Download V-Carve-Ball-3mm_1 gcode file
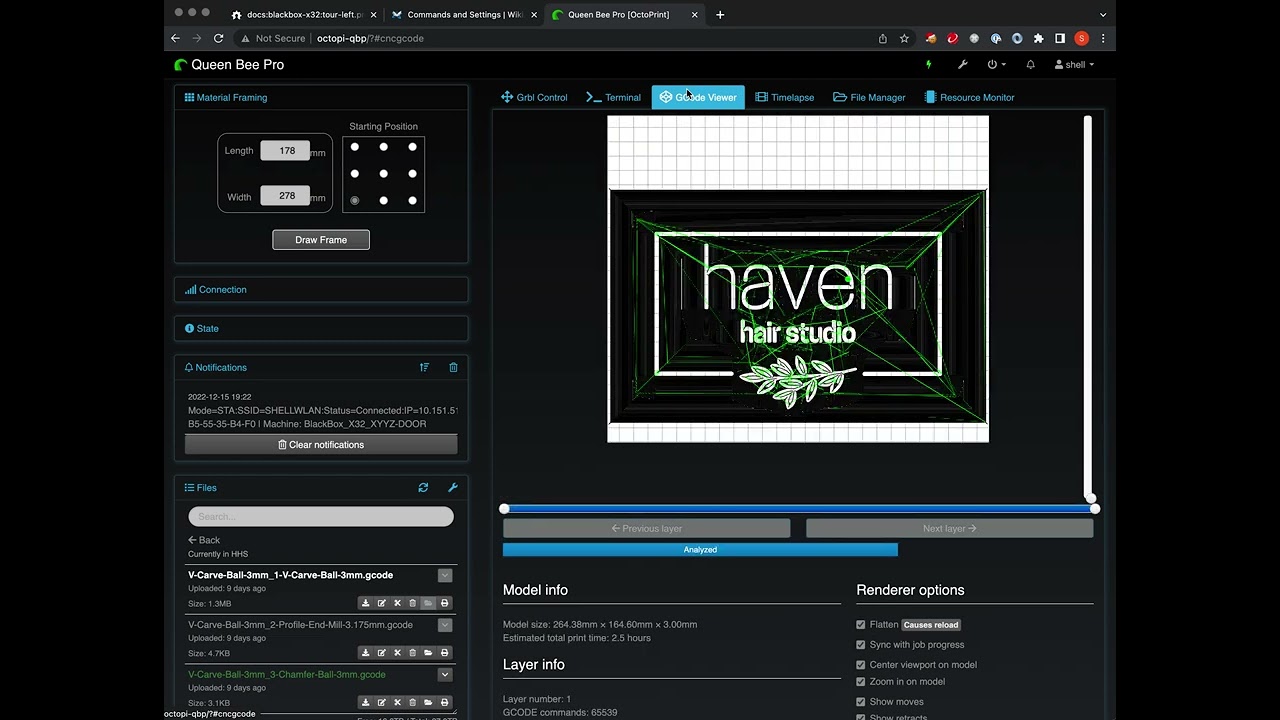Screen dimensions: 1280x720 (x=366, y=603)
